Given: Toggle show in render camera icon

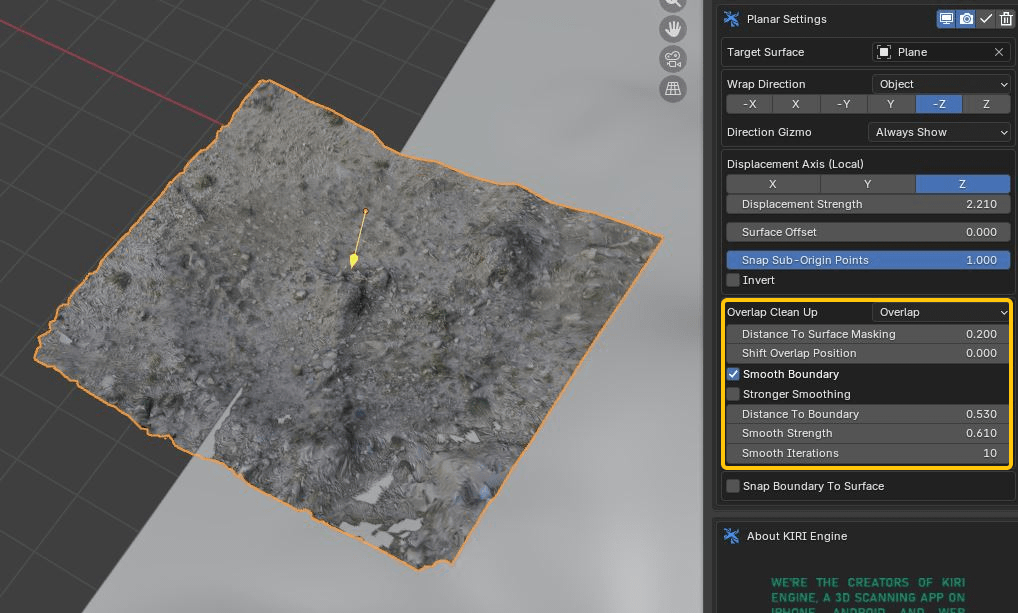Looking at the screenshot, I should point(966,19).
